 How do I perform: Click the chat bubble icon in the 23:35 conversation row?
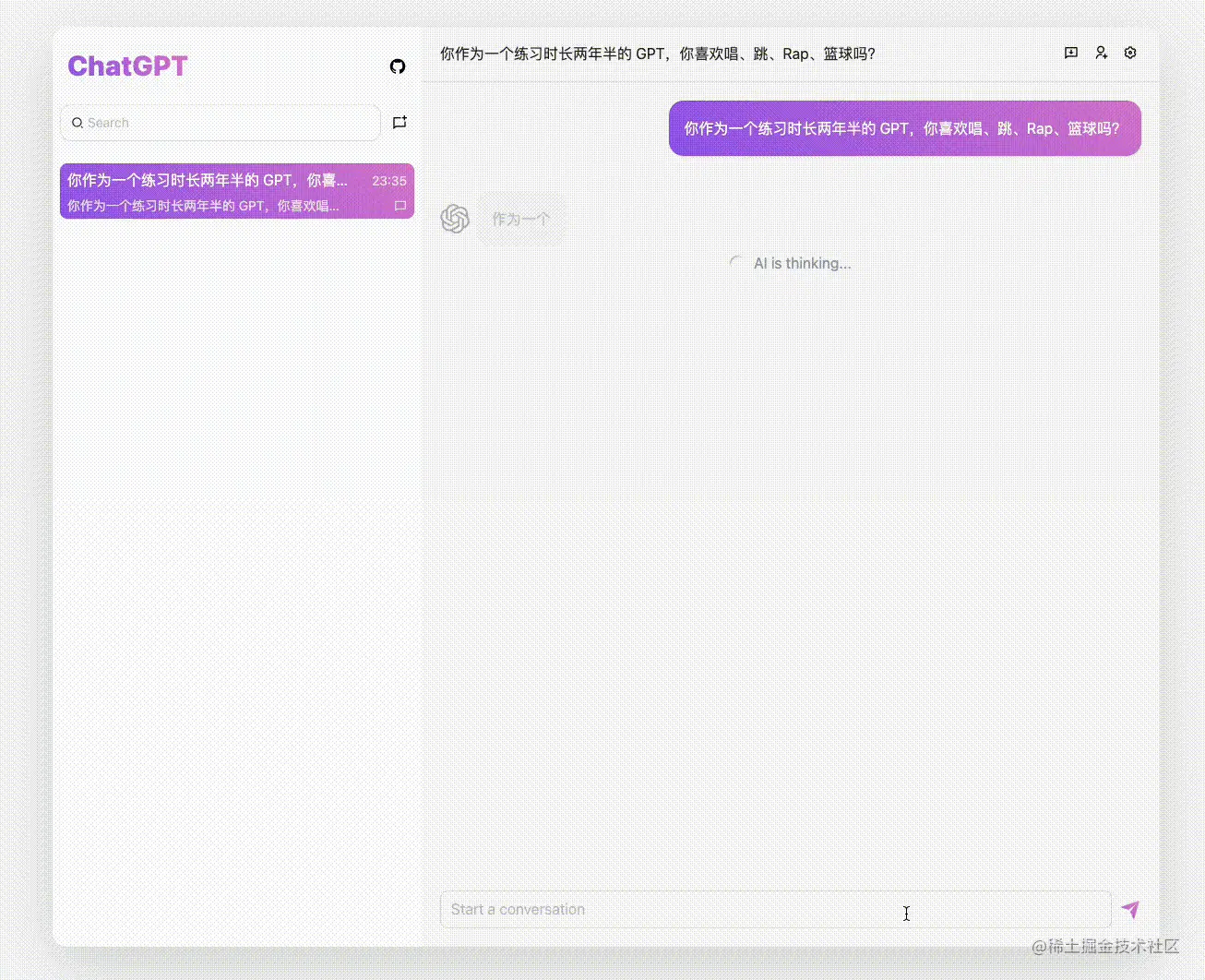(400, 206)
